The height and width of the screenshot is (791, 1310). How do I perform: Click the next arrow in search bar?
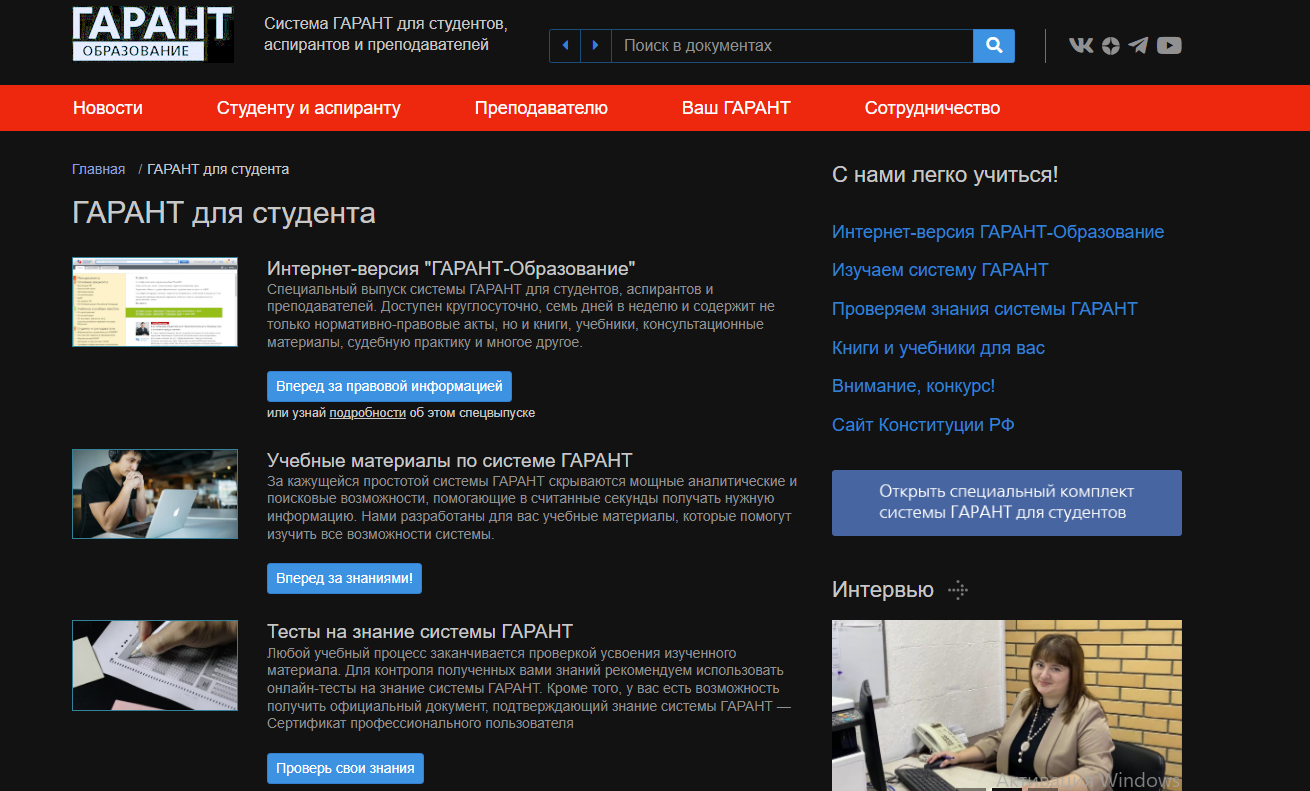tap(596, 45)
